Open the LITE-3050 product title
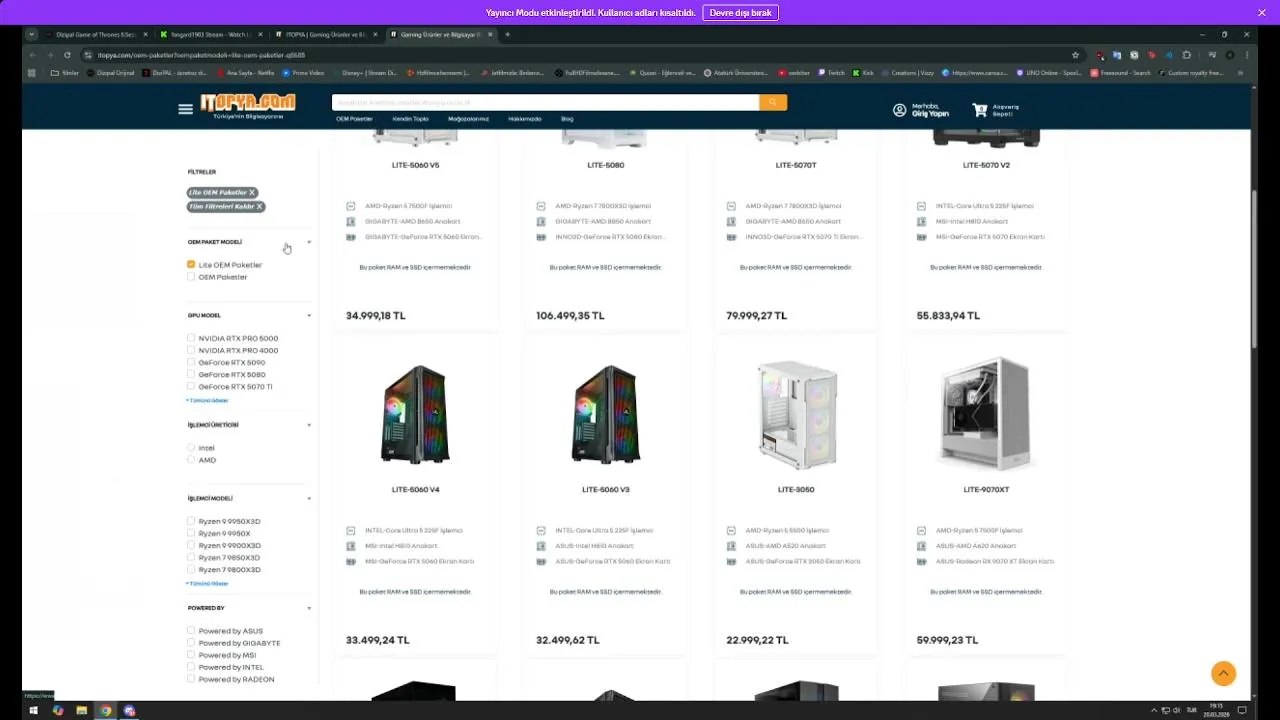 pyautogui.click(x=796, y=490)
